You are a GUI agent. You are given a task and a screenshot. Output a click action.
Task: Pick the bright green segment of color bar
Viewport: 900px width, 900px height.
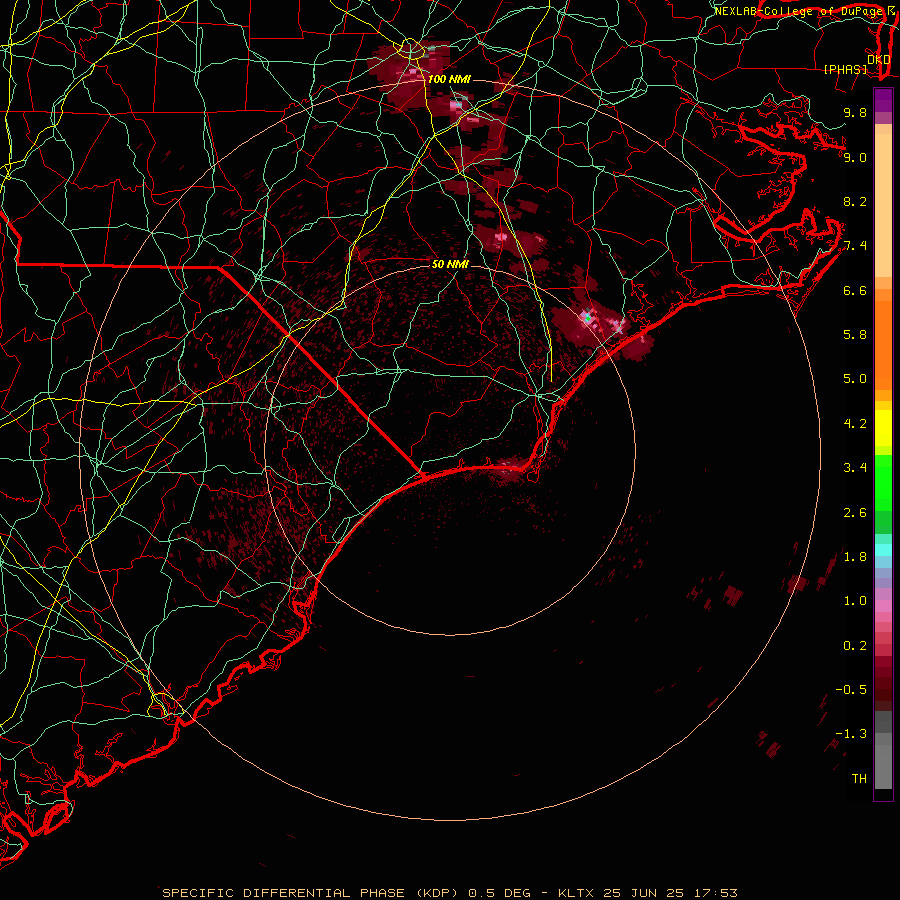[x=883, y=483]
